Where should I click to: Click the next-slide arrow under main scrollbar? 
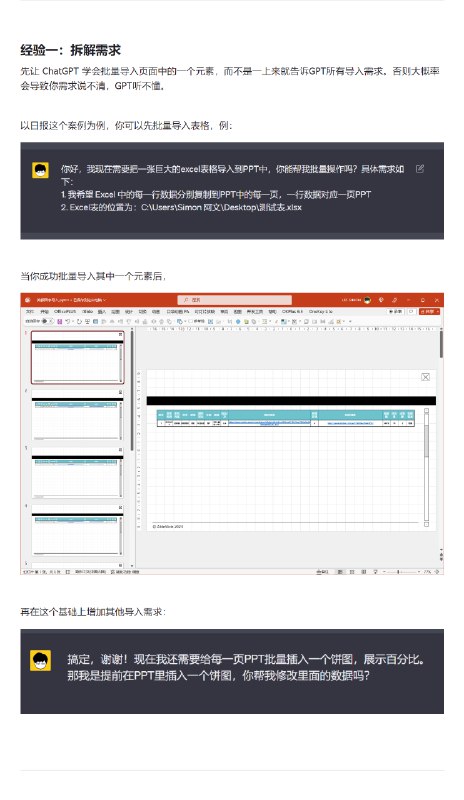coord(441,559)
